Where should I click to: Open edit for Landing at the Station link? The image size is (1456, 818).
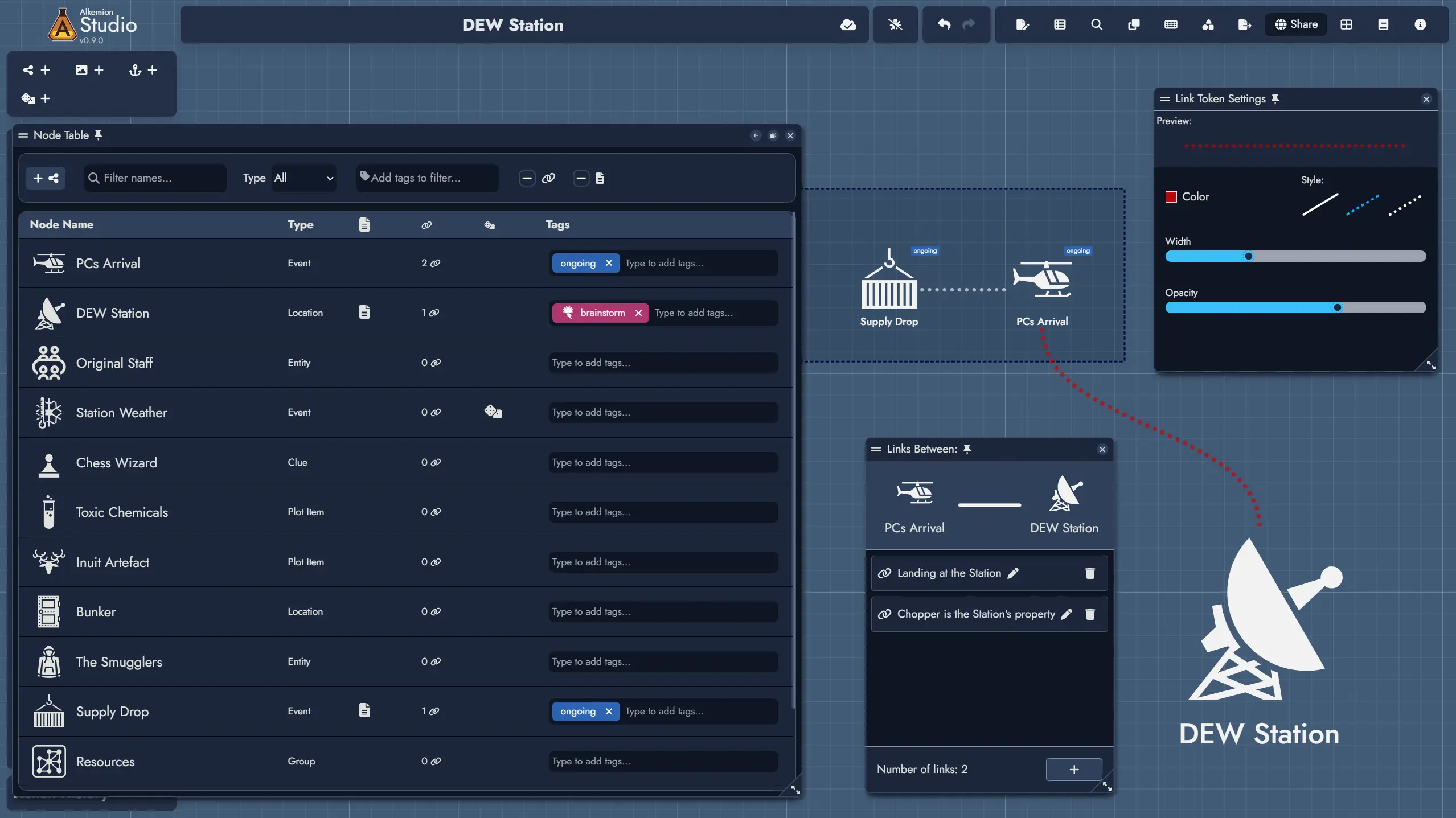(x=1012, y=573)
